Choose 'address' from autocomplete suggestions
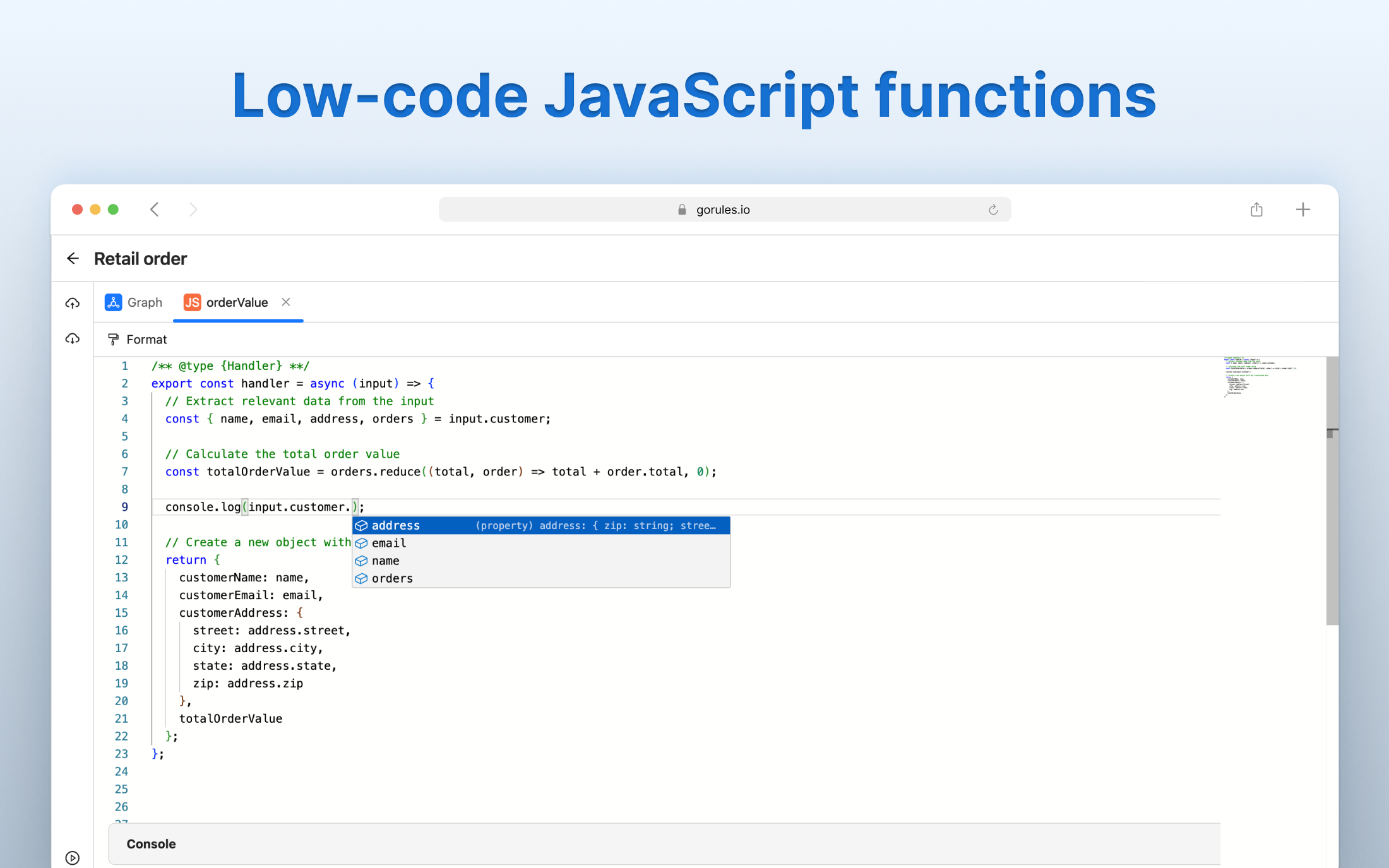 tap(396, 525)
